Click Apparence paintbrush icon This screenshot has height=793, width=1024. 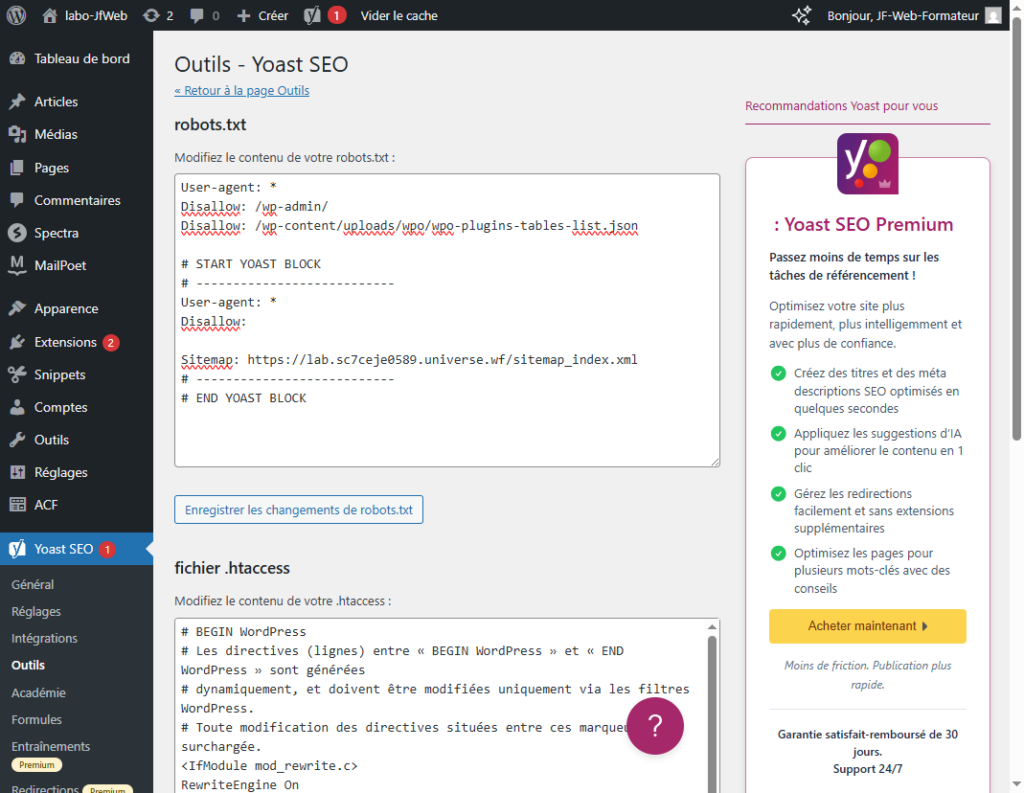[18, 308]
